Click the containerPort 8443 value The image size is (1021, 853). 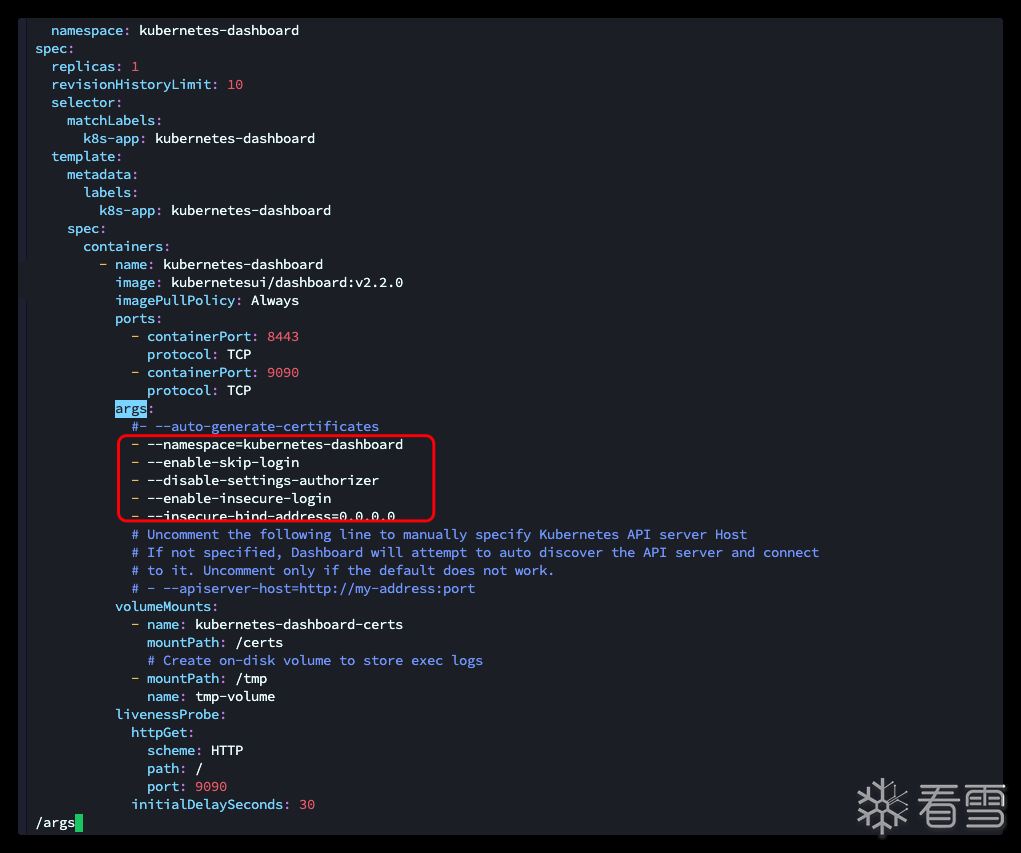coord(283,336)
